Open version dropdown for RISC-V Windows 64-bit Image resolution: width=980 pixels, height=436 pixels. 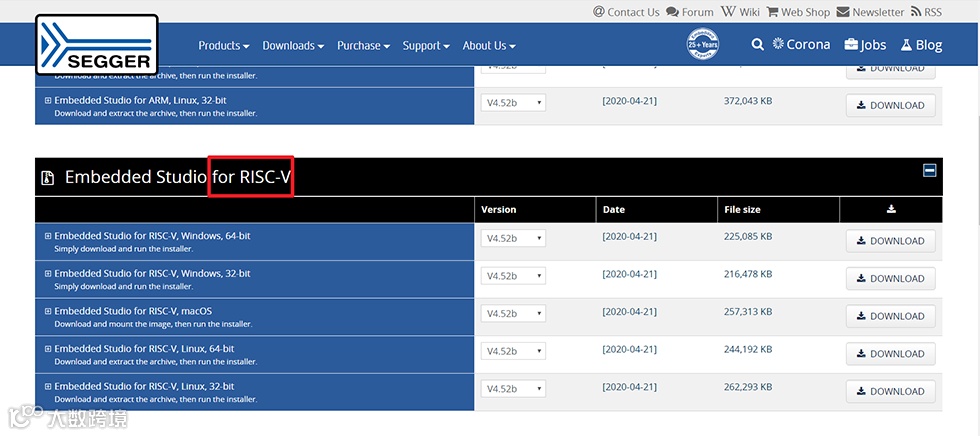[513, 239]
